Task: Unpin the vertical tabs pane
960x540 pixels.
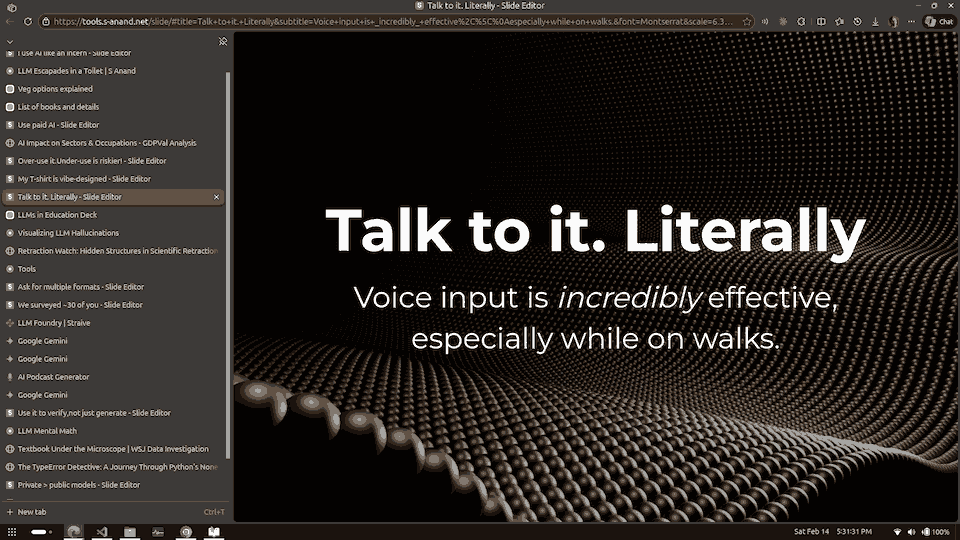Action: 223,41
